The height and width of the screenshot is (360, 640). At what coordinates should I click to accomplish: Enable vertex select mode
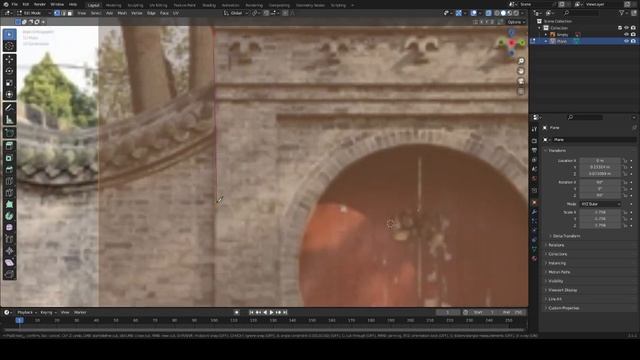57,13
